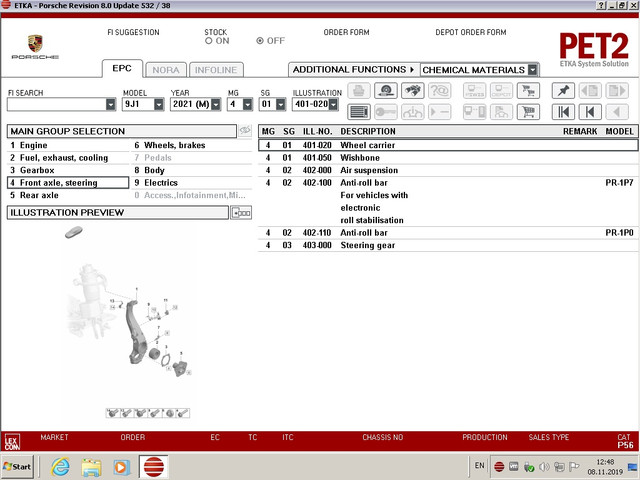Open the double shopping carts icon
Screen dimensions: 640x480
click(x=528, y=91)
